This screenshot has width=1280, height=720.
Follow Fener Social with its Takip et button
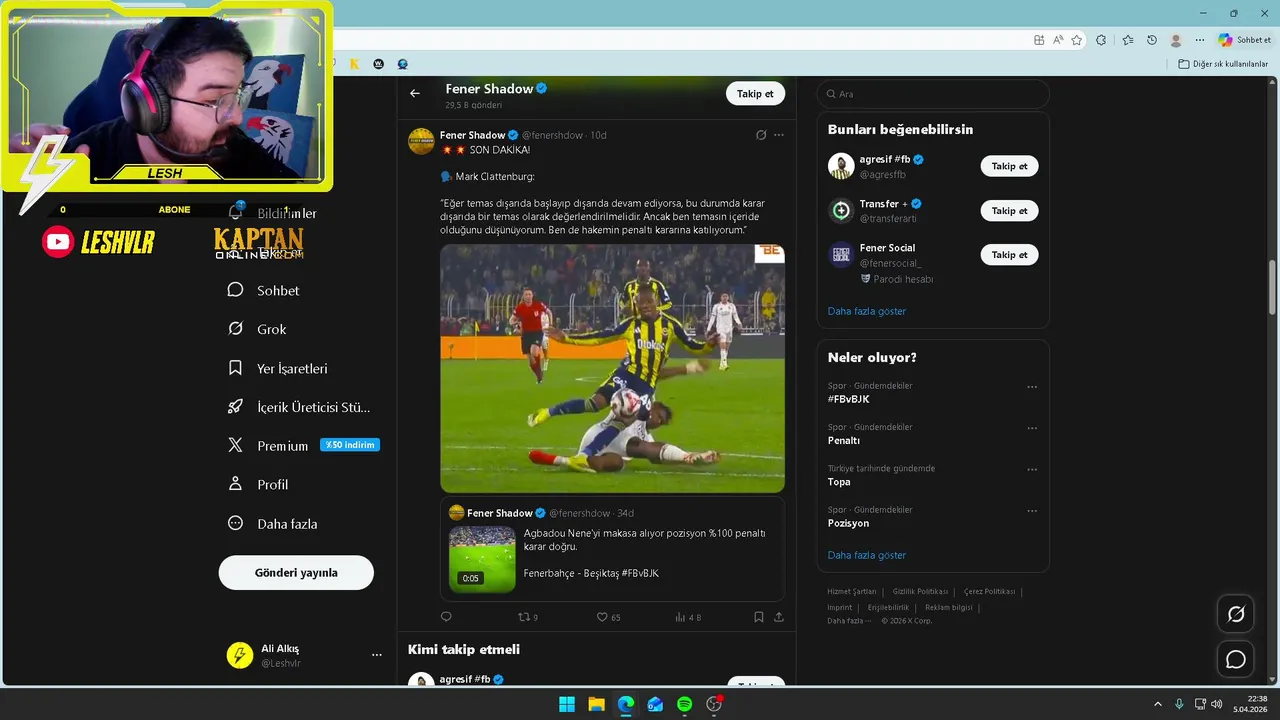pos(1009,255)
